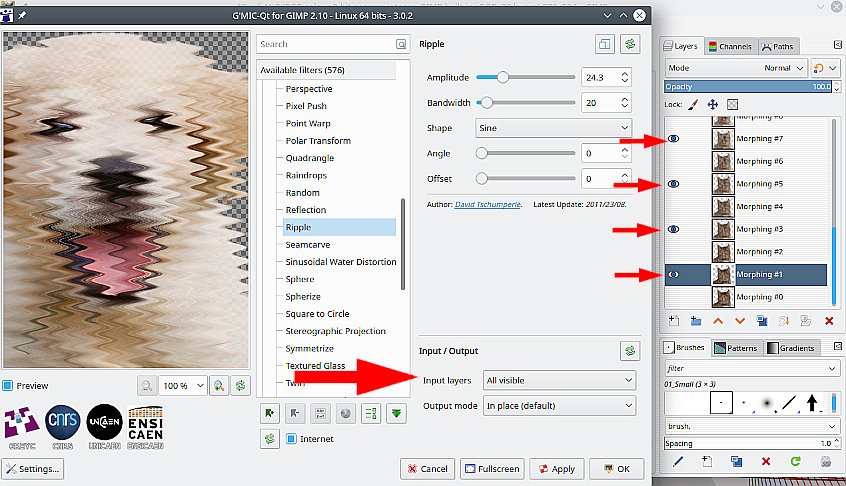Switch to the Brushes tab

[685, 347]
